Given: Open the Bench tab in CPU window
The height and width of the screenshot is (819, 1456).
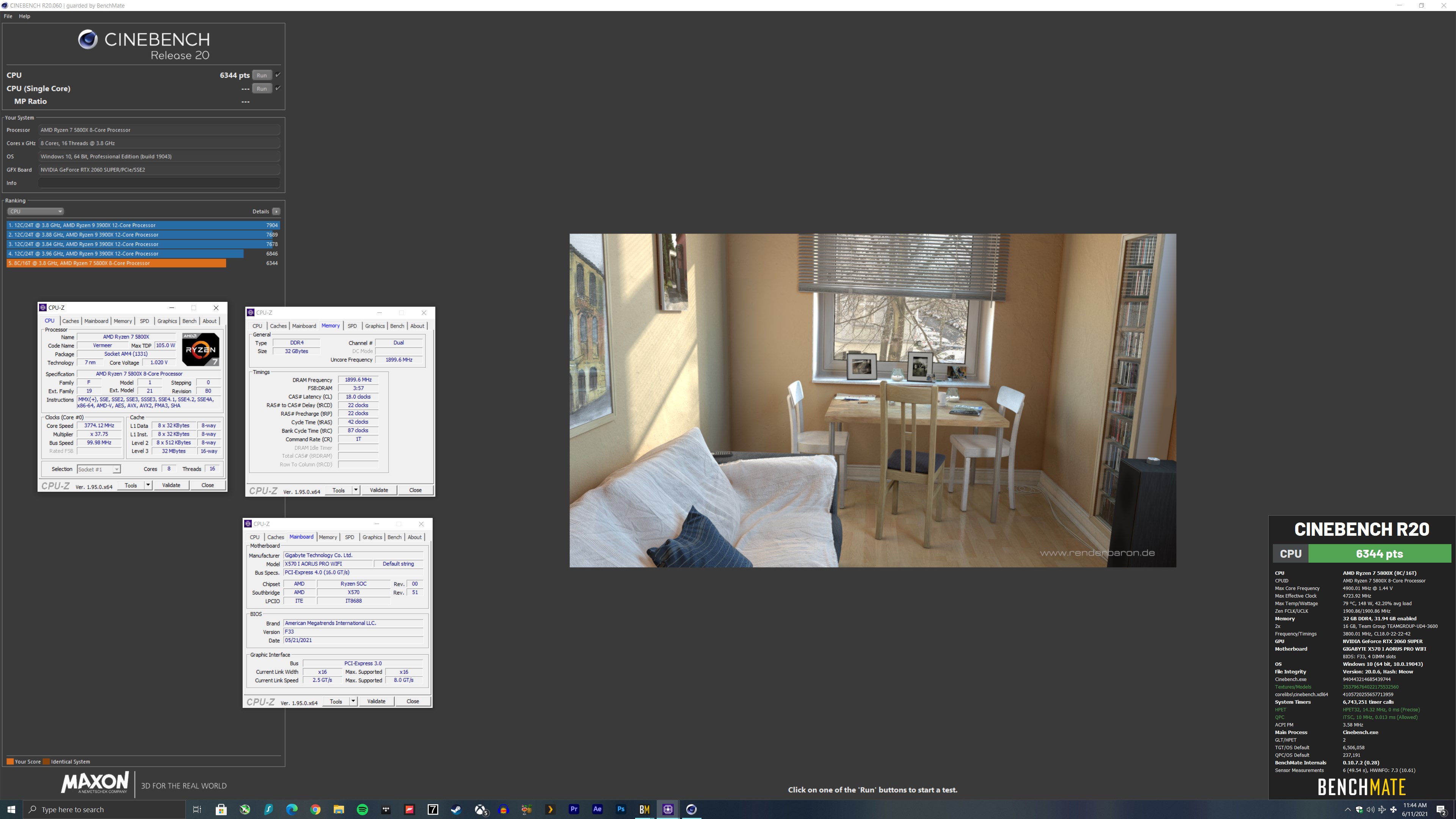Looking at the screenshot, I should pos(189,321).
